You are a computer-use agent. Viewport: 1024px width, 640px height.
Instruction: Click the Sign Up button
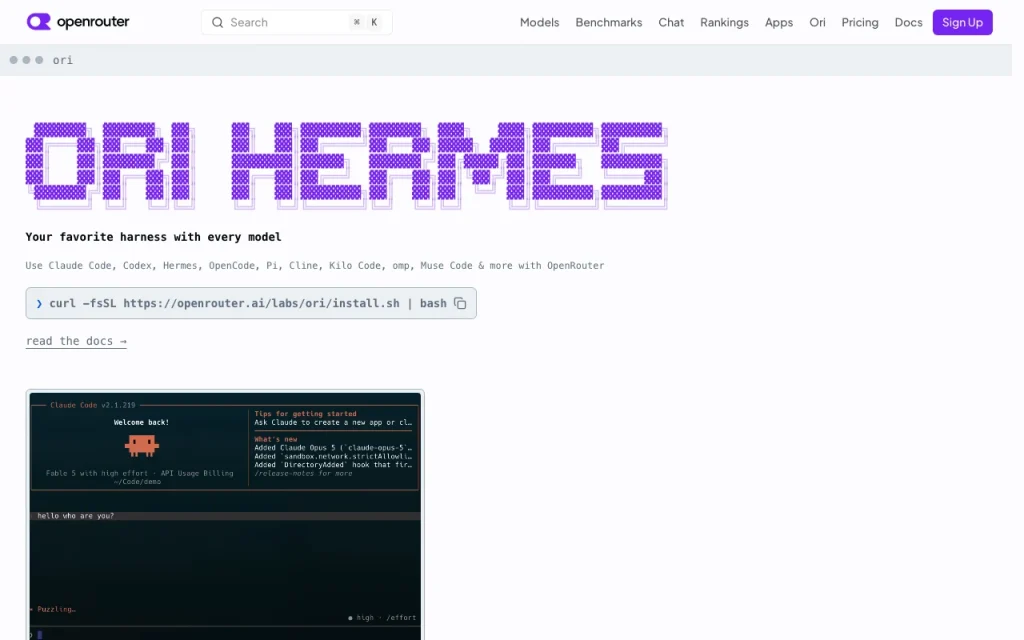[x=963, y=22]
